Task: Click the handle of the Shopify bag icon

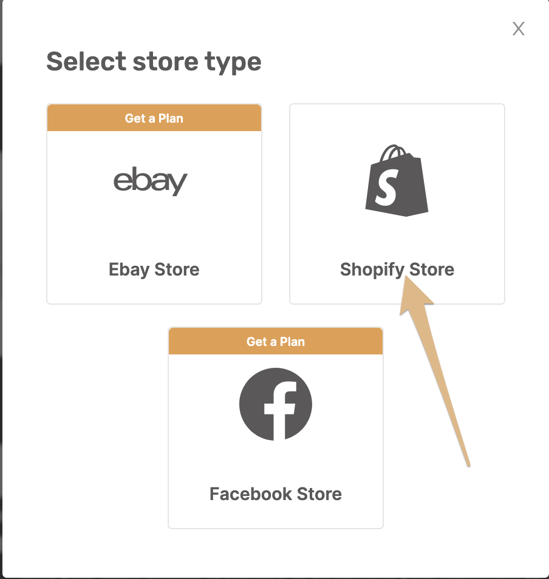Action: point(393,152)
